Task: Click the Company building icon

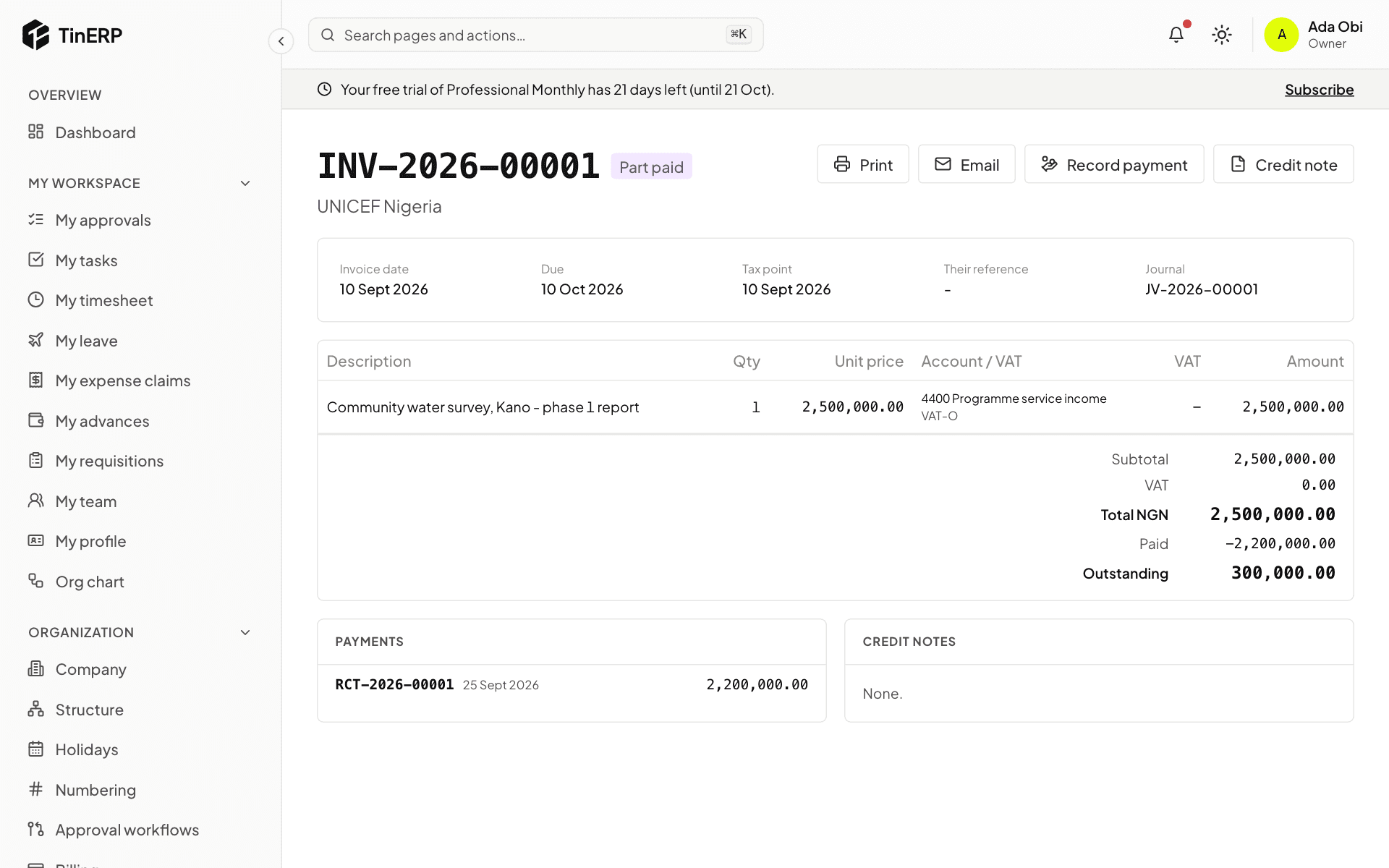Action: tap(35, 668)
